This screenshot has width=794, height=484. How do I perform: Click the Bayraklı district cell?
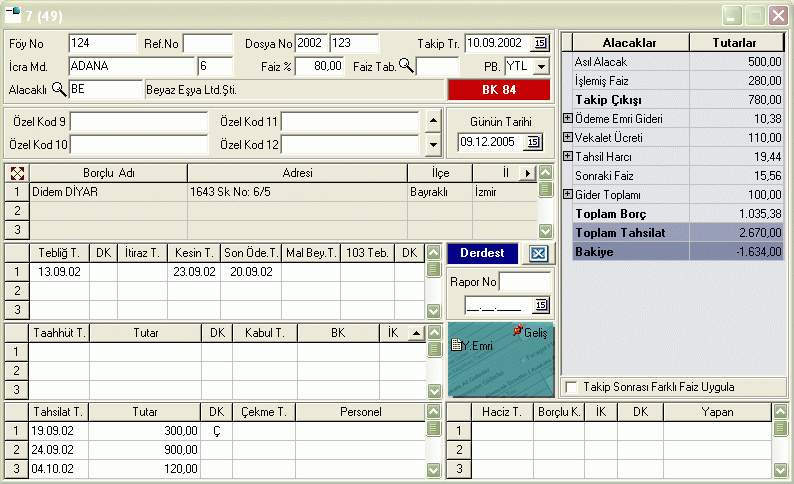(440, 192)
